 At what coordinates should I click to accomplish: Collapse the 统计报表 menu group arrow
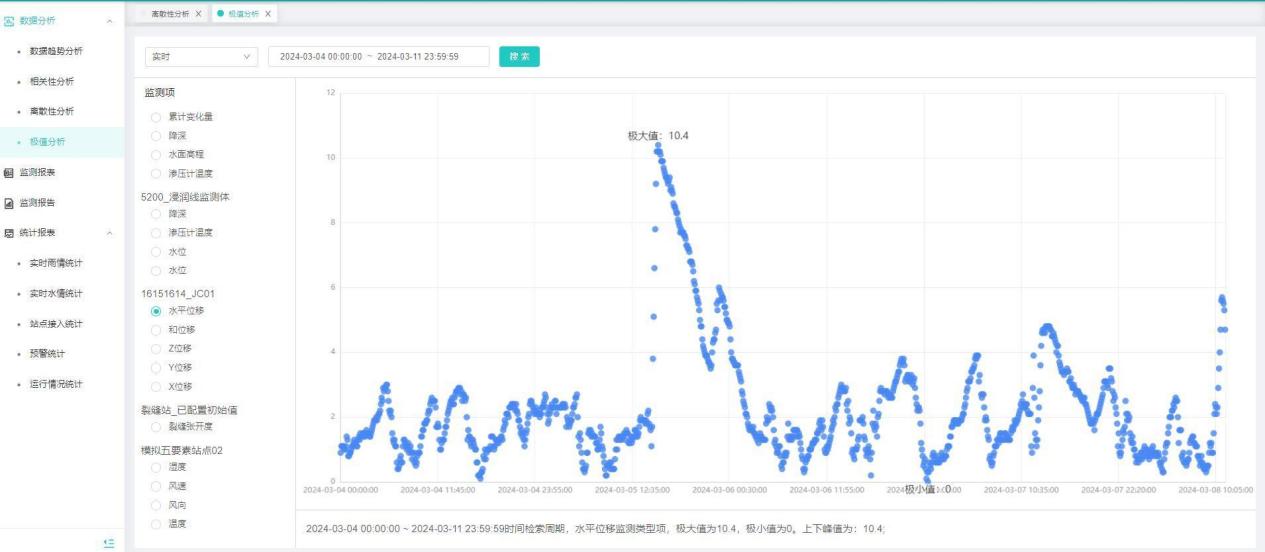coord(109,233)
